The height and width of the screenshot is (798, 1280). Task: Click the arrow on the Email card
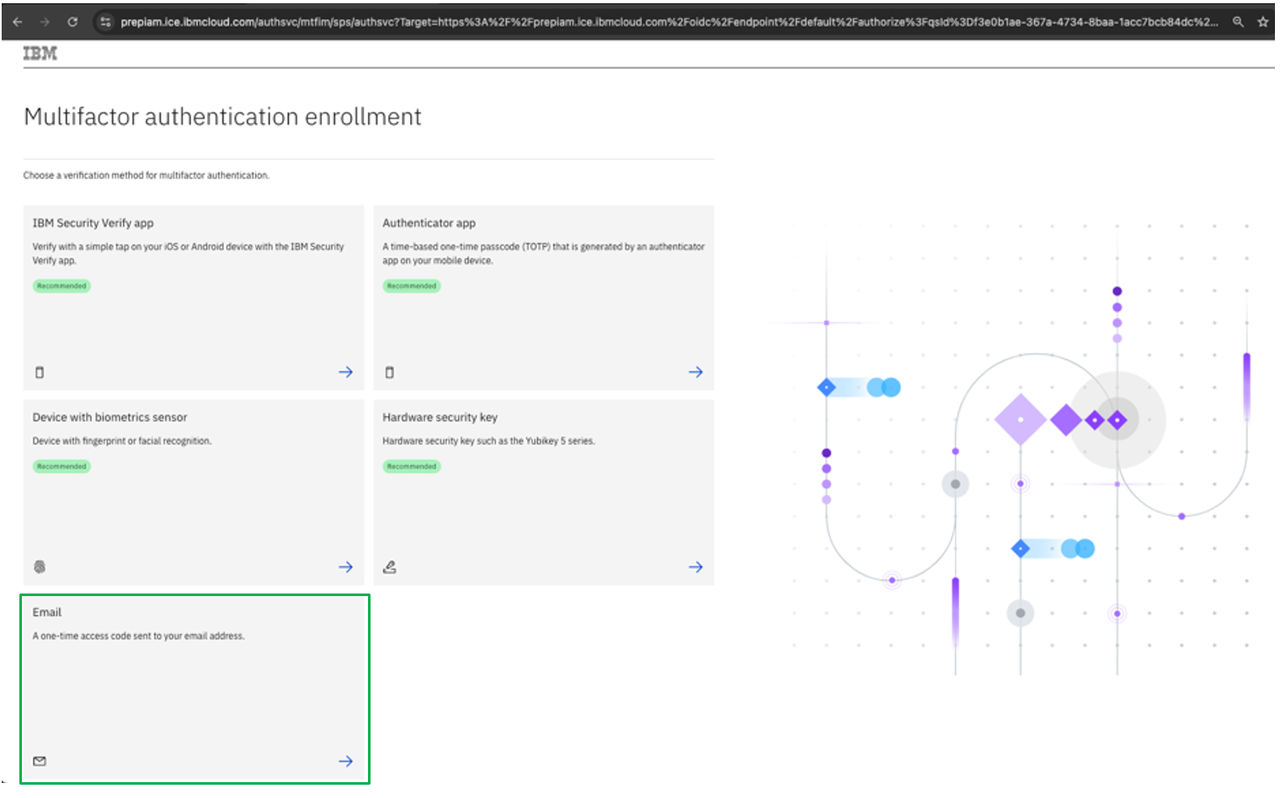(345, 761)
